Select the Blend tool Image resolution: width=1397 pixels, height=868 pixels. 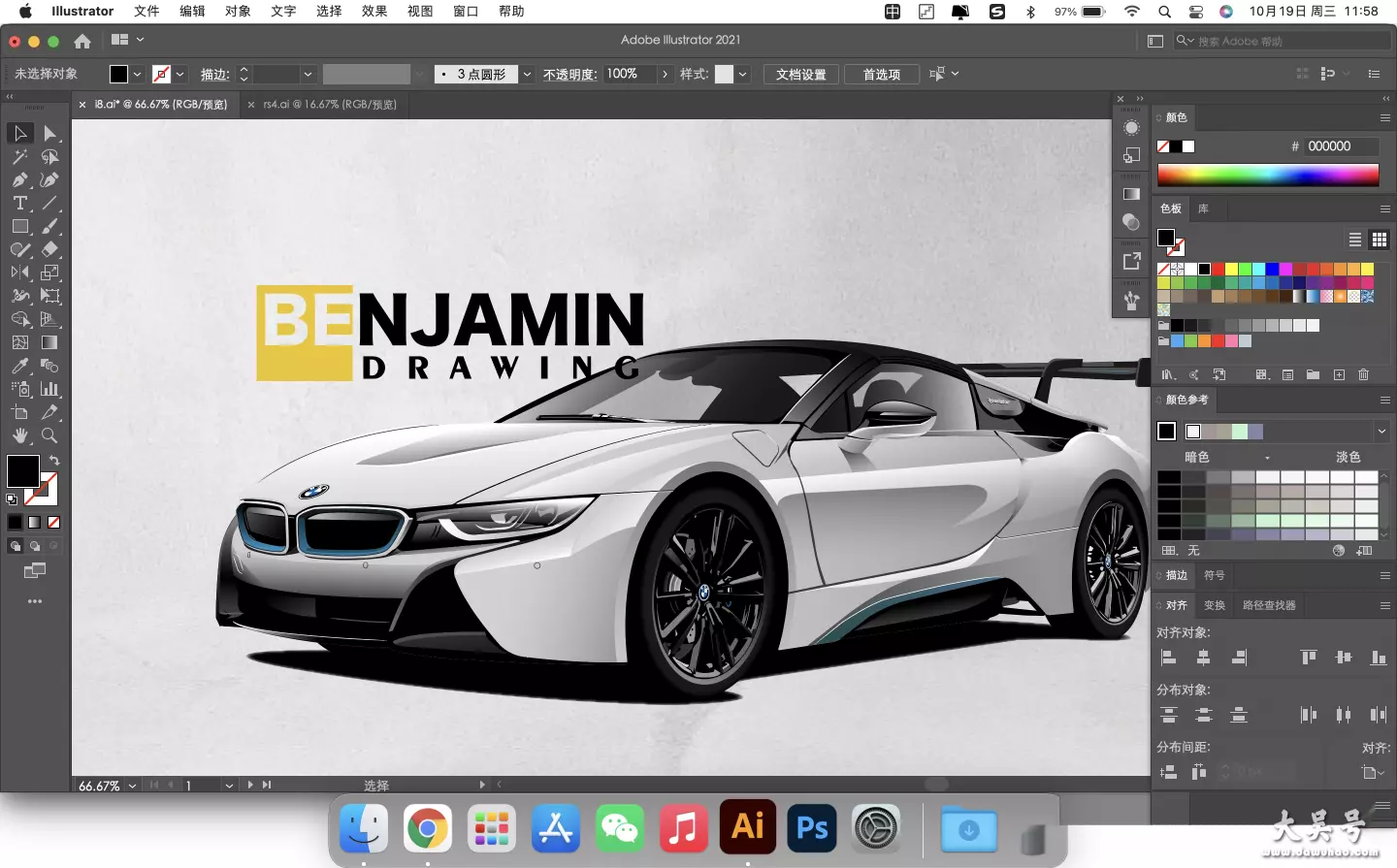(x=50, y=366)
